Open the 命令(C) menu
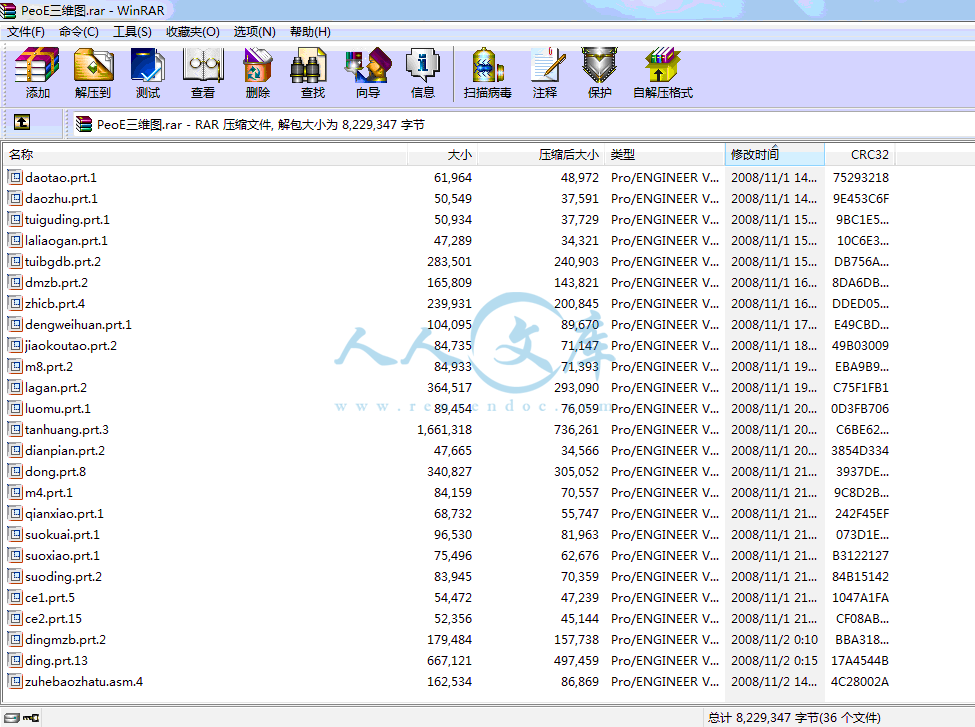Image resolution: width=975 pixels, height=727 pixels. [78, 32]
